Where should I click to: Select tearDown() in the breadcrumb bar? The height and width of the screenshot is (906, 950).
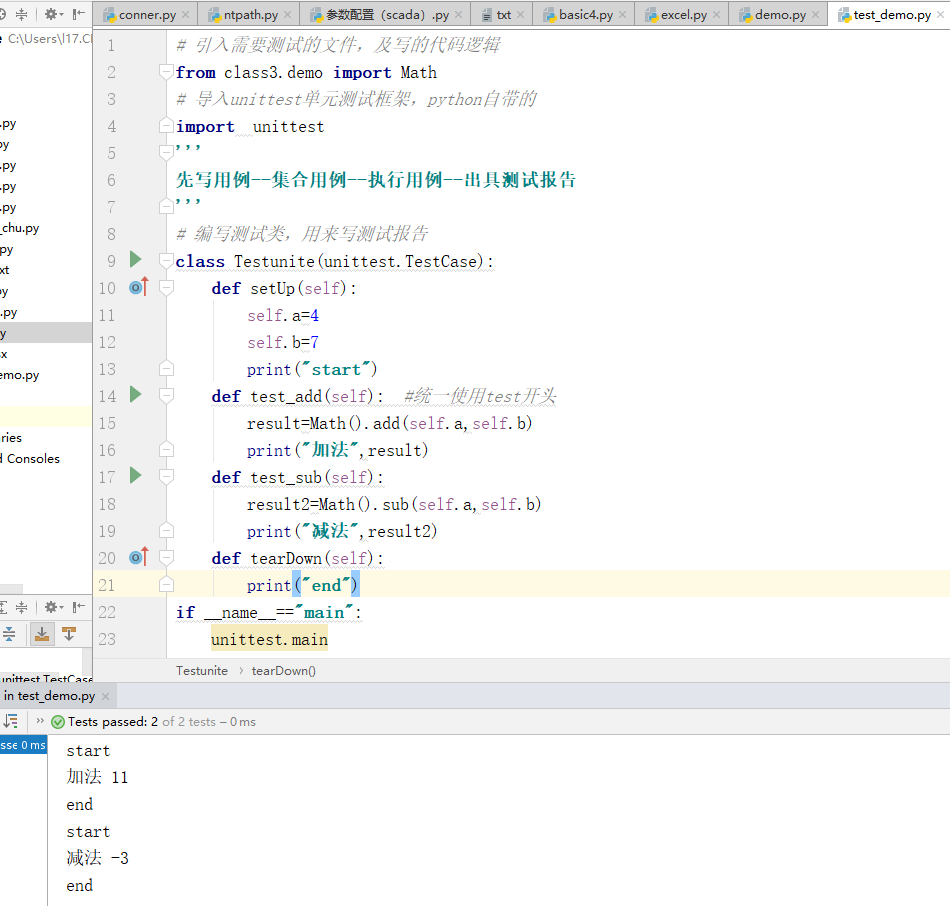click(283, 670)
